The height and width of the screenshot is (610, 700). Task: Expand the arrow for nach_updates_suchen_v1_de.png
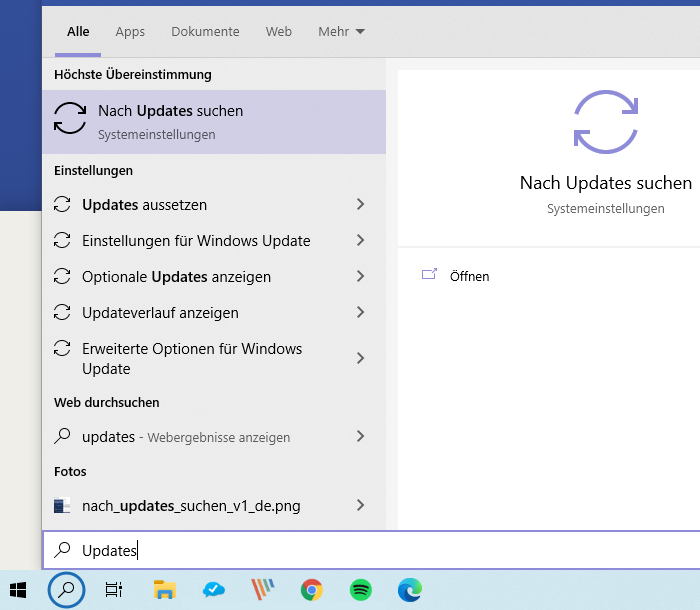[361, 505]
